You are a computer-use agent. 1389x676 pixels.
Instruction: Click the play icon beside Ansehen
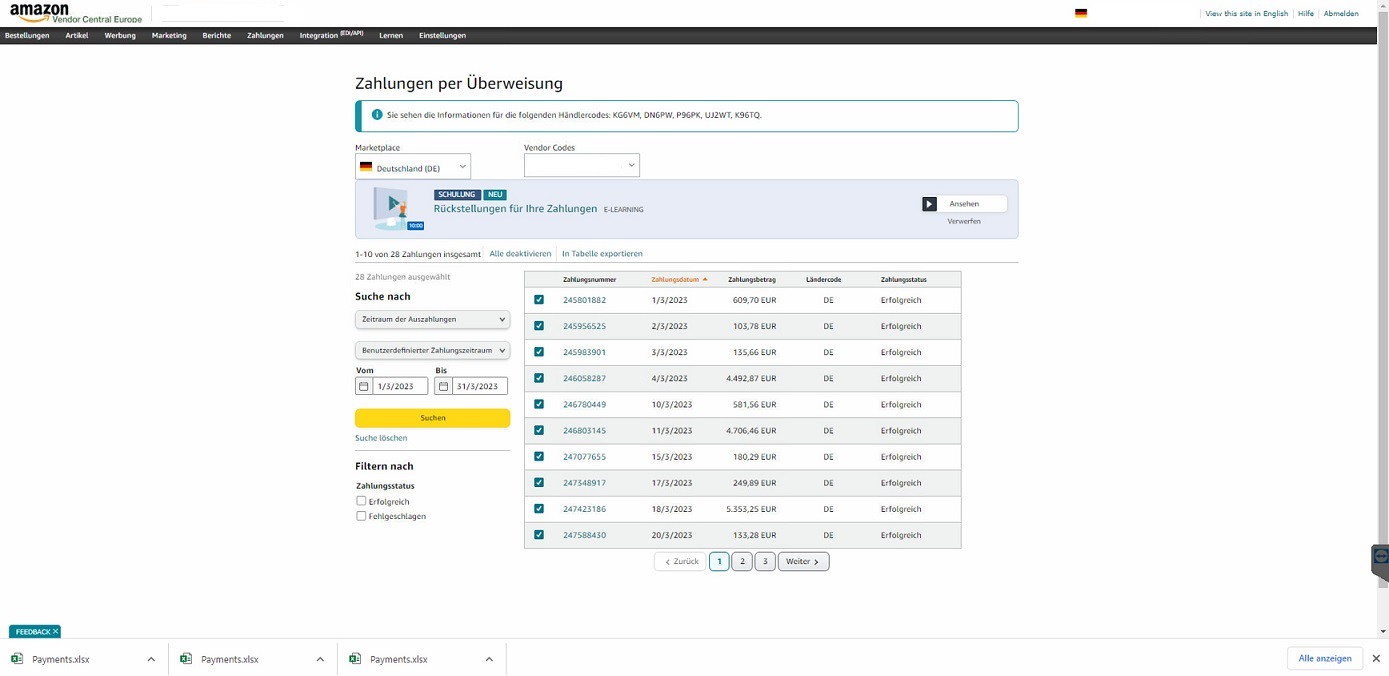(x=929, y=204)
